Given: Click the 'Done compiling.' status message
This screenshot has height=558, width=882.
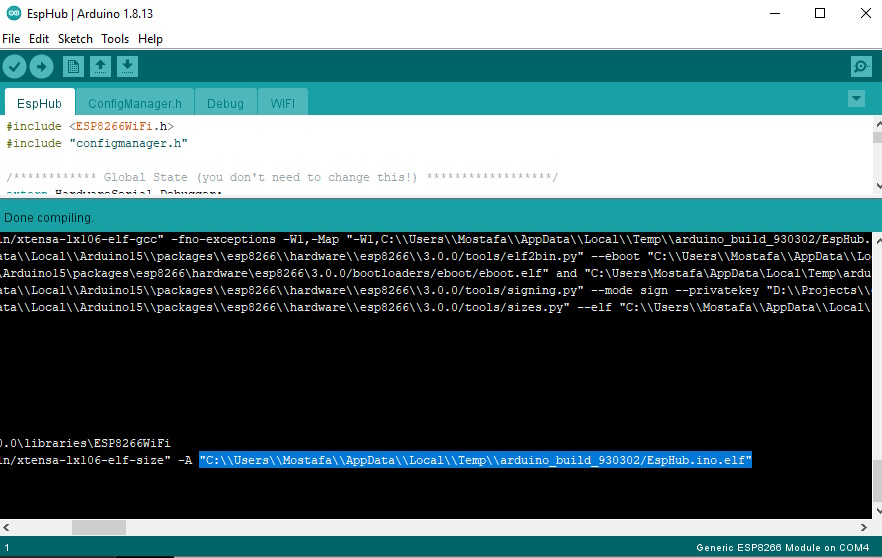Looking at the screenshot, I should pos(49,218).
